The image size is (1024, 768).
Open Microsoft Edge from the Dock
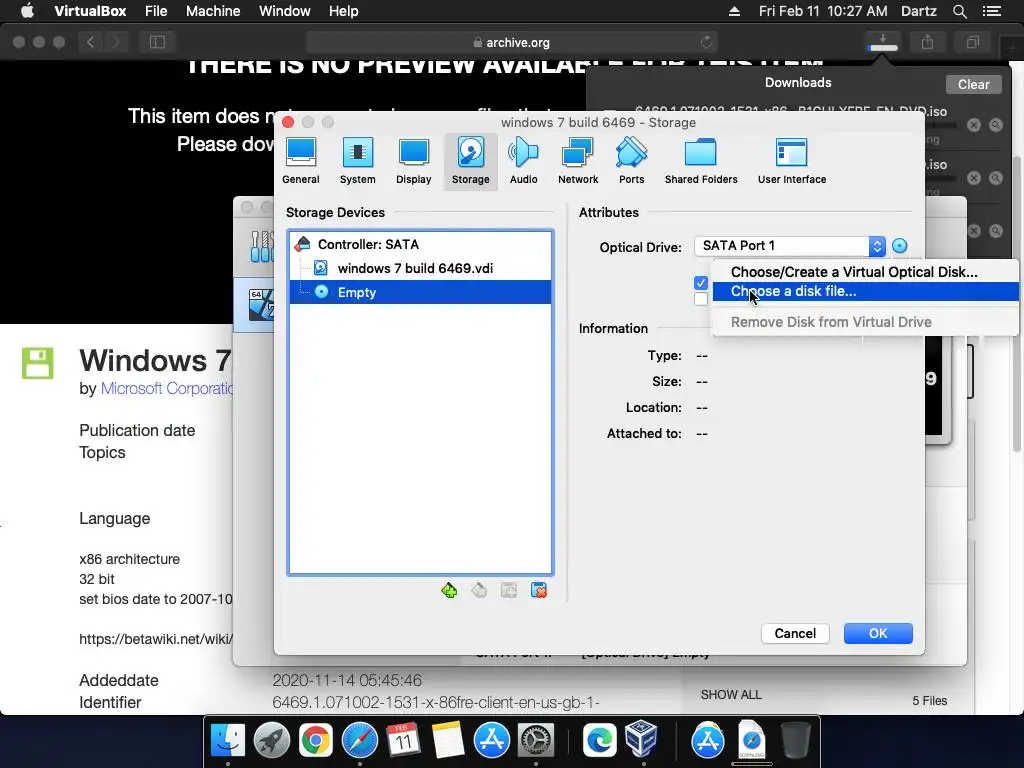pyautogui.click(x=599, y=740)
